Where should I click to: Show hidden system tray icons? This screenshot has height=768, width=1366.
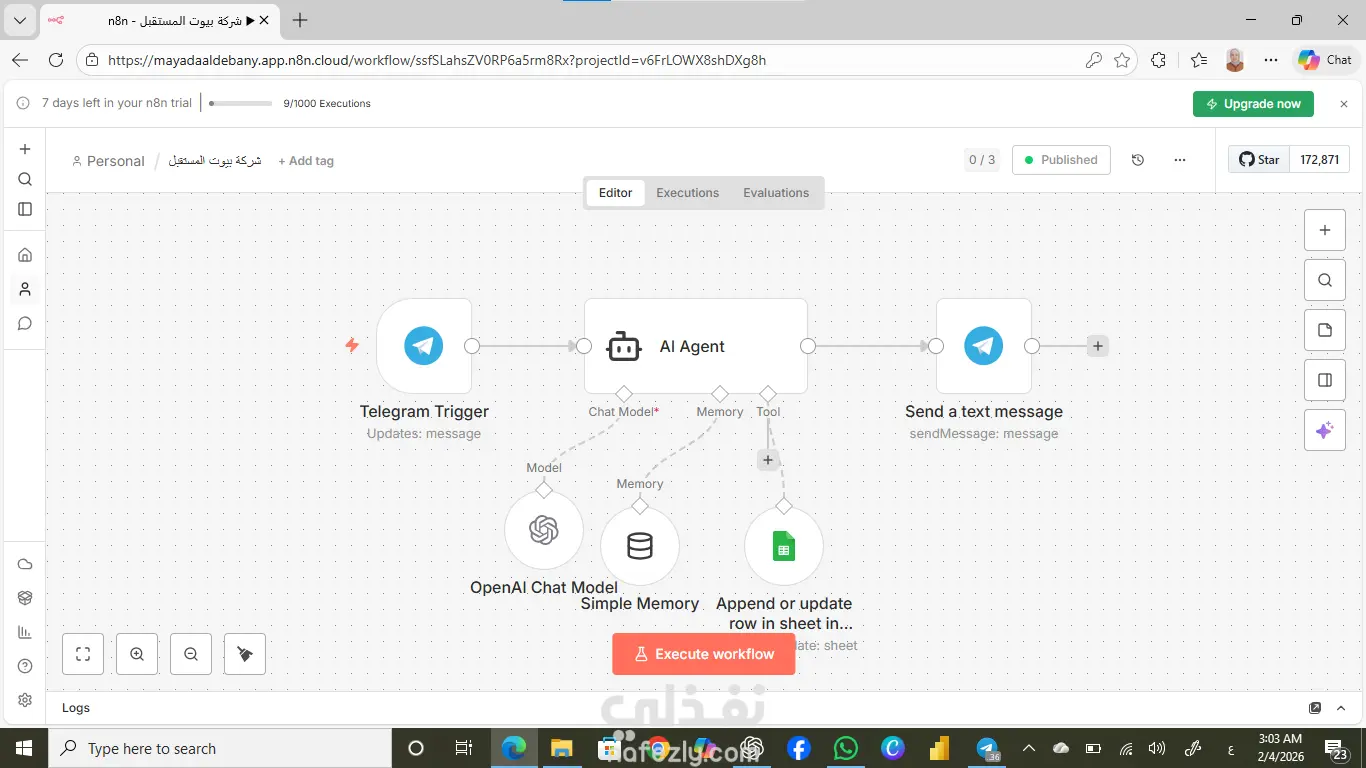(x=1028, y=748)
